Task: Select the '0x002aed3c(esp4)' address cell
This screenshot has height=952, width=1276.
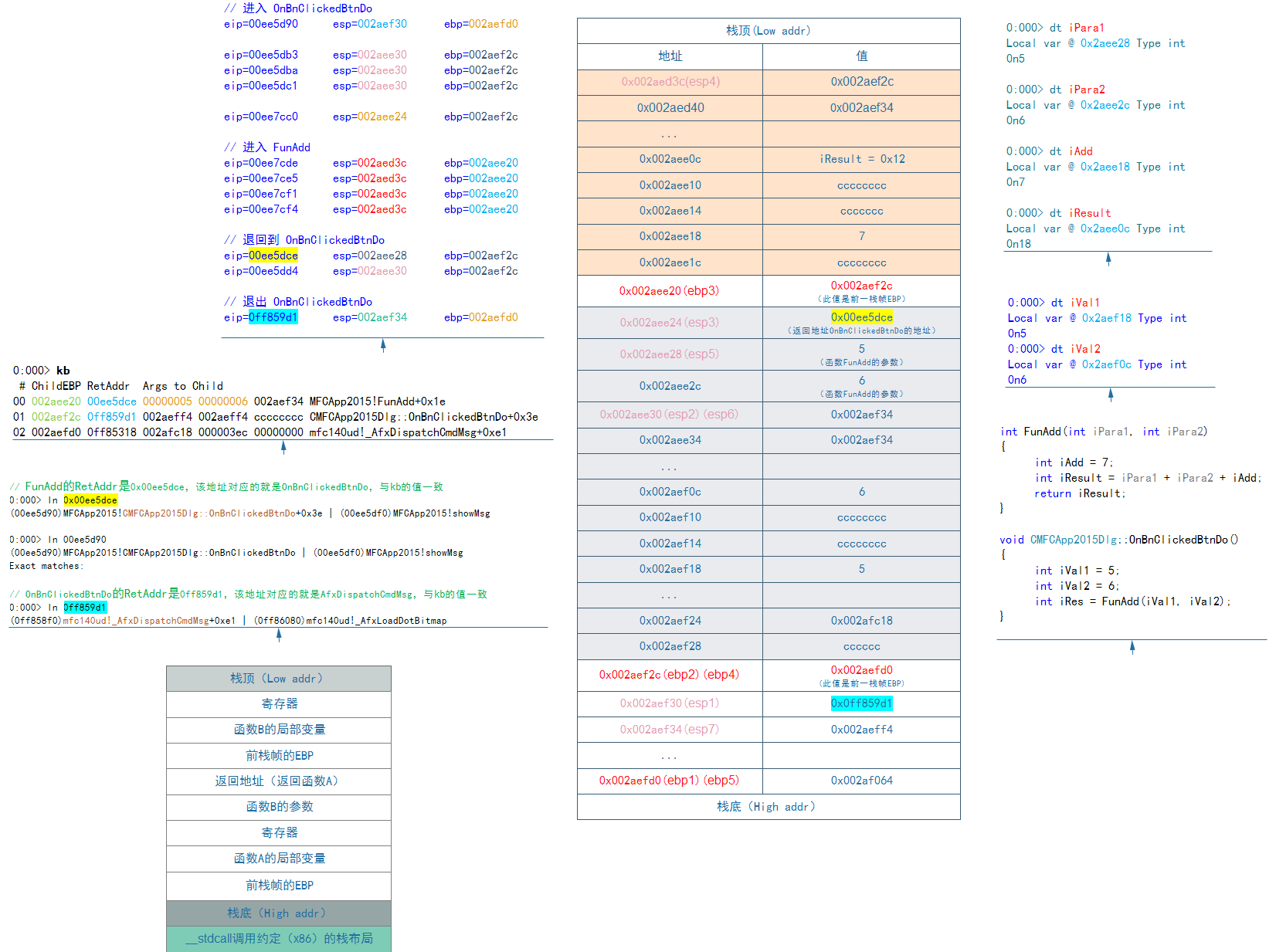Action: [x=670, y=82]
